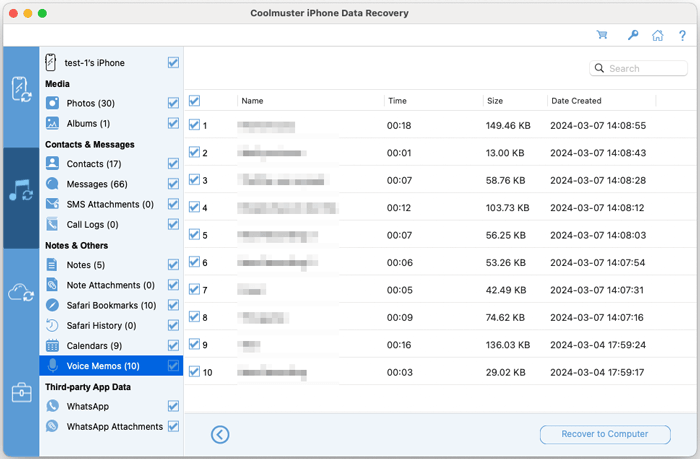
Task: Click the Messages speech bubble icon
Action: click(52, 184)
